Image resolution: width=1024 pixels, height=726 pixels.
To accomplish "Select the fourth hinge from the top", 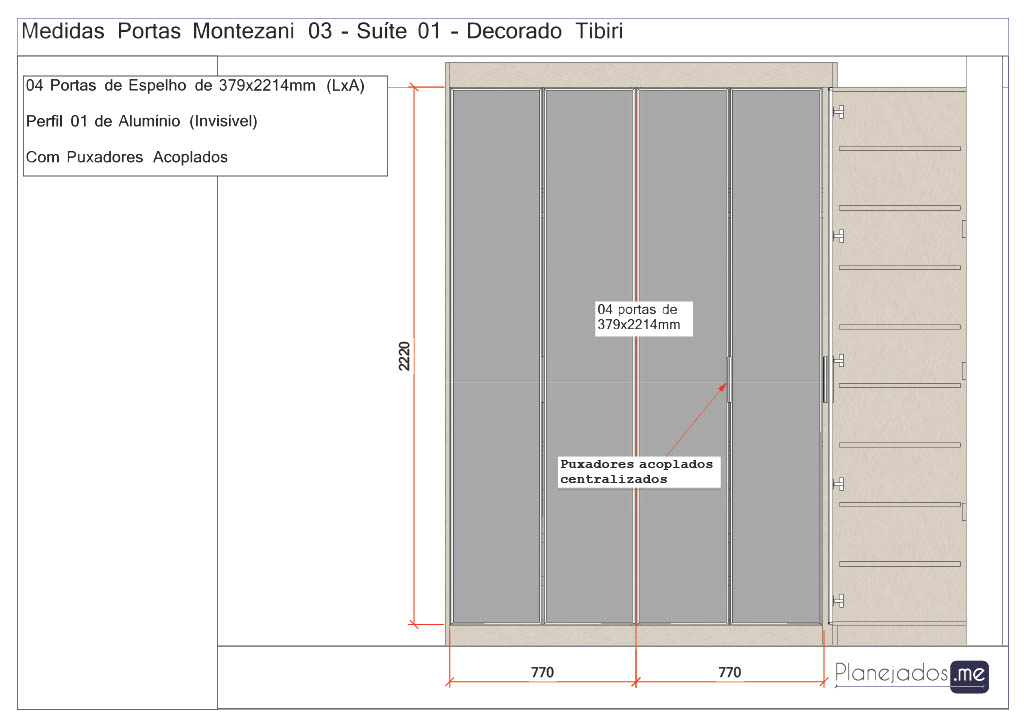I will pos(838,483).
